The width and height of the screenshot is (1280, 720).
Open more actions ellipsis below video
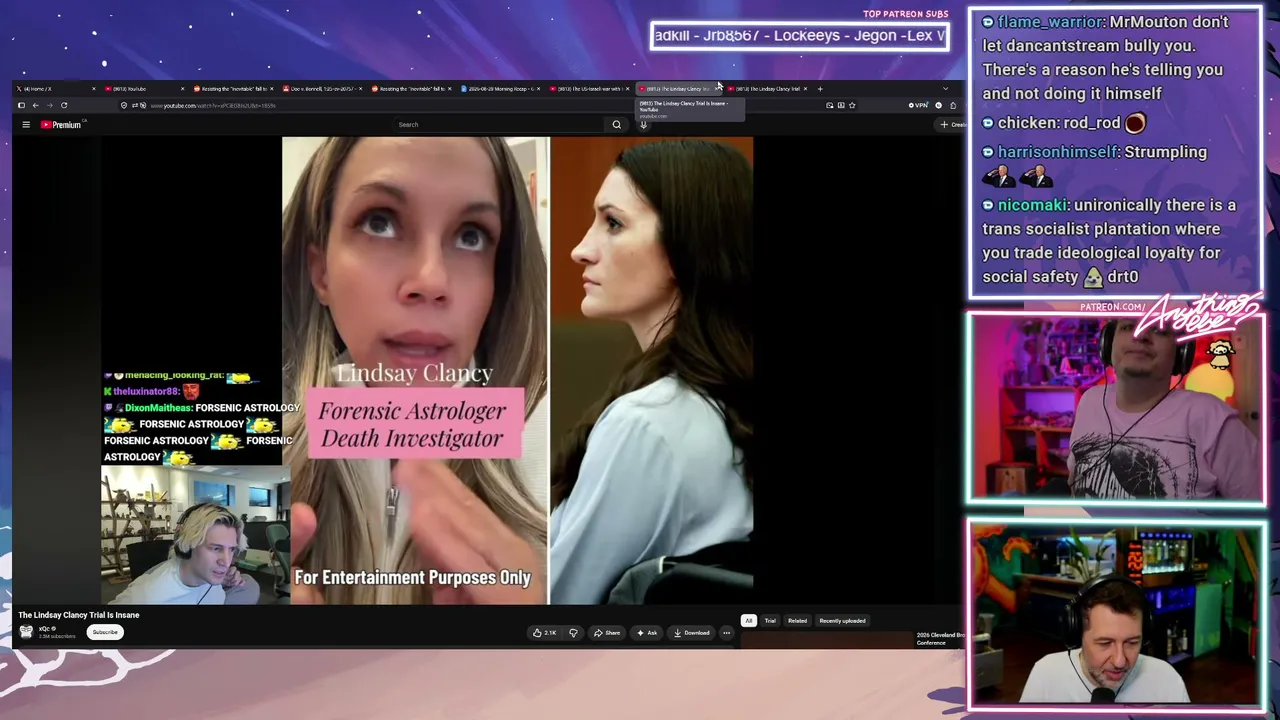(x=726, y=633)
